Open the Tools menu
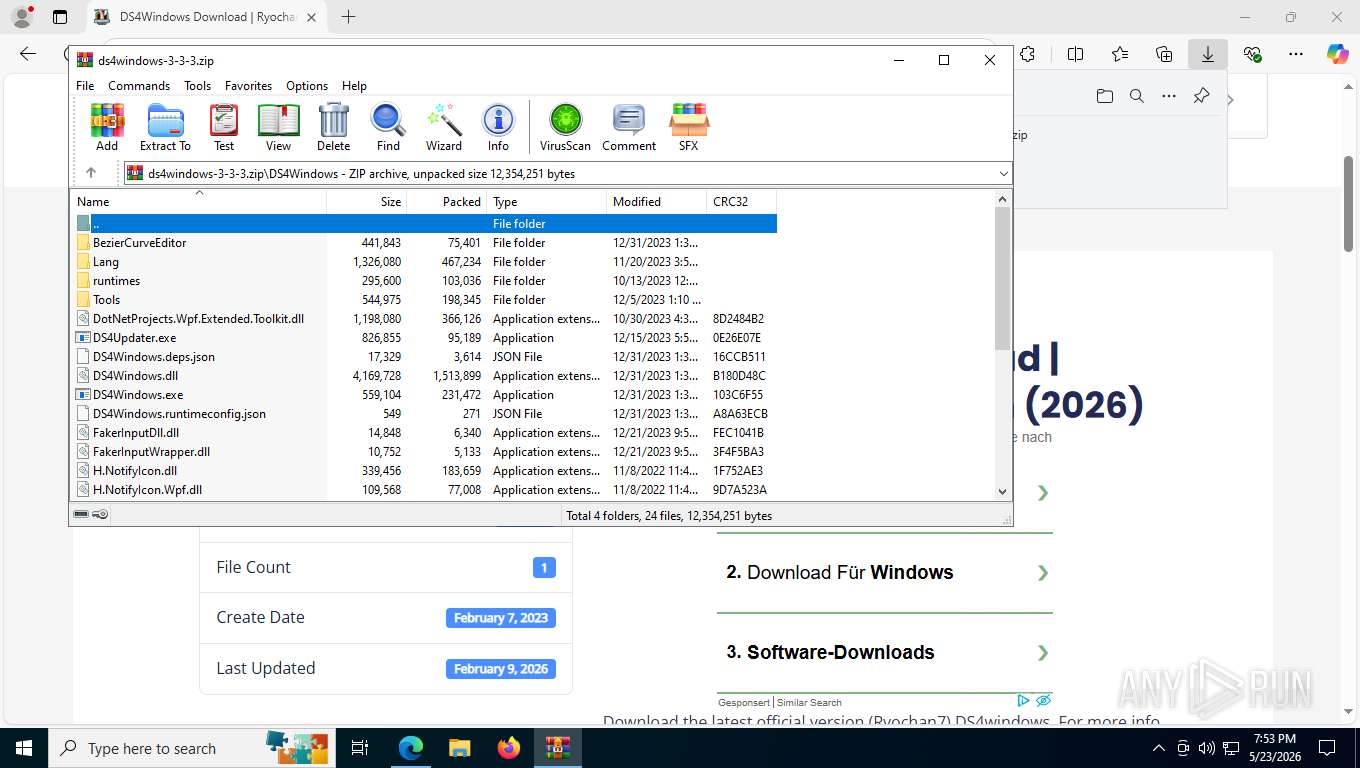 point(197,86)
